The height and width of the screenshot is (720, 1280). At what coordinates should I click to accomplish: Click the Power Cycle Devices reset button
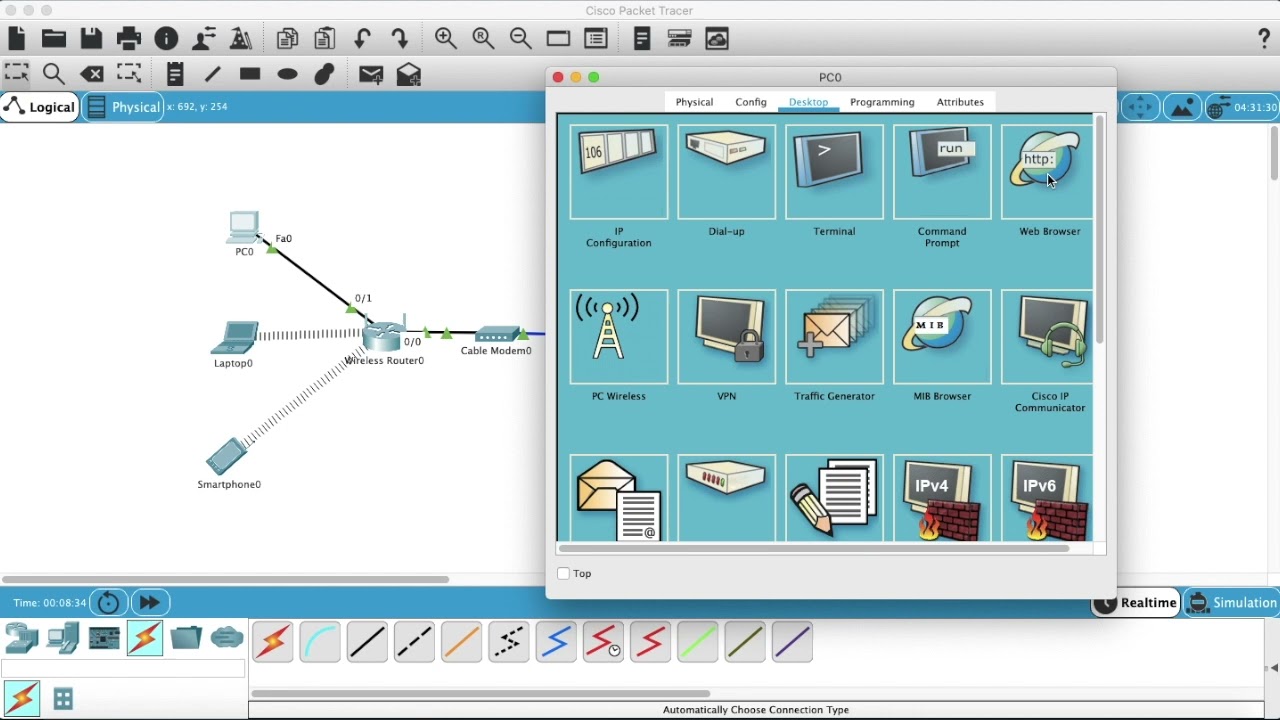tap(109, 603)
